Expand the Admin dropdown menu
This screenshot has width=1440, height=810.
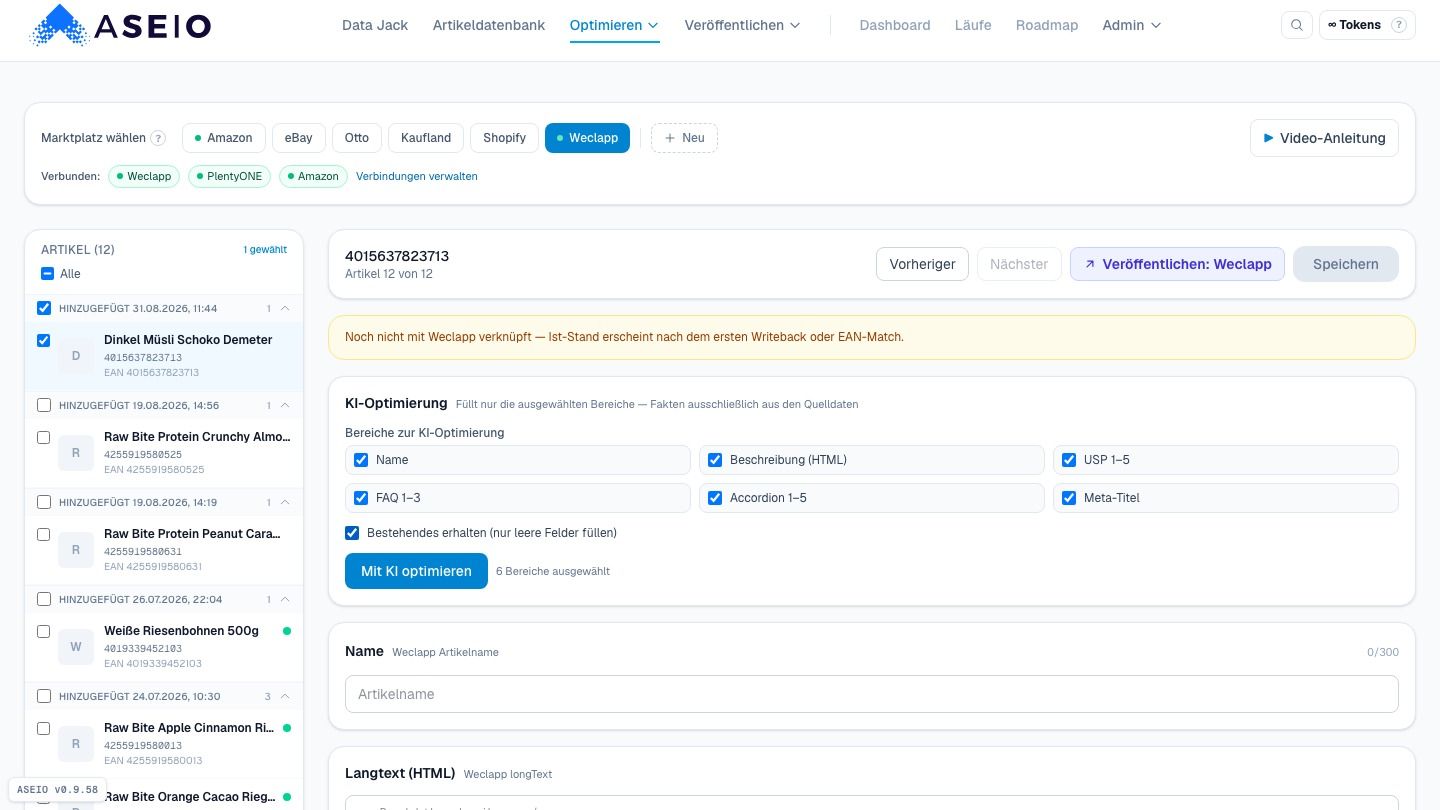(x=1131, y=25)
